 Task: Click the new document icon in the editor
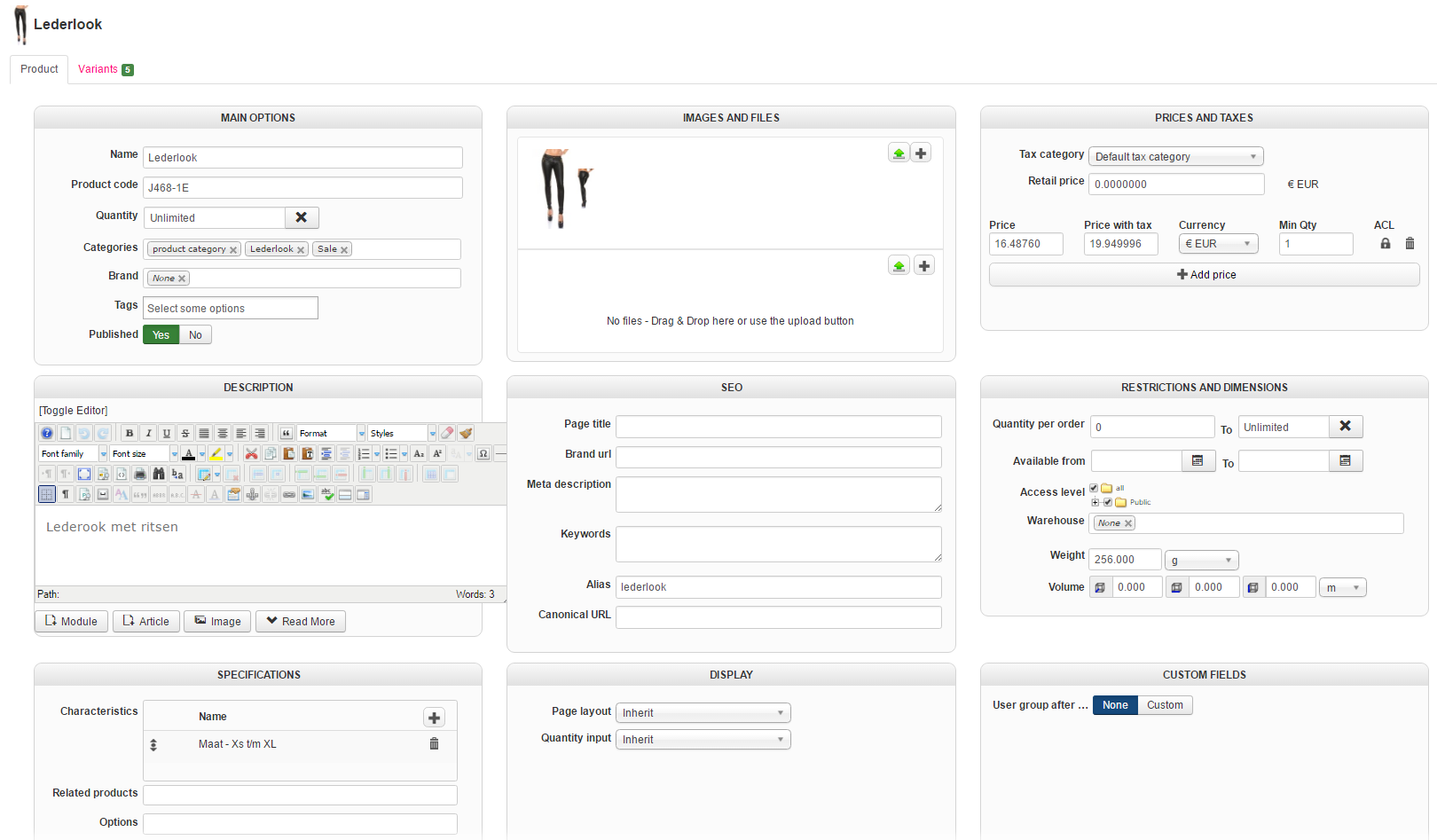click(x=66, y=433)
